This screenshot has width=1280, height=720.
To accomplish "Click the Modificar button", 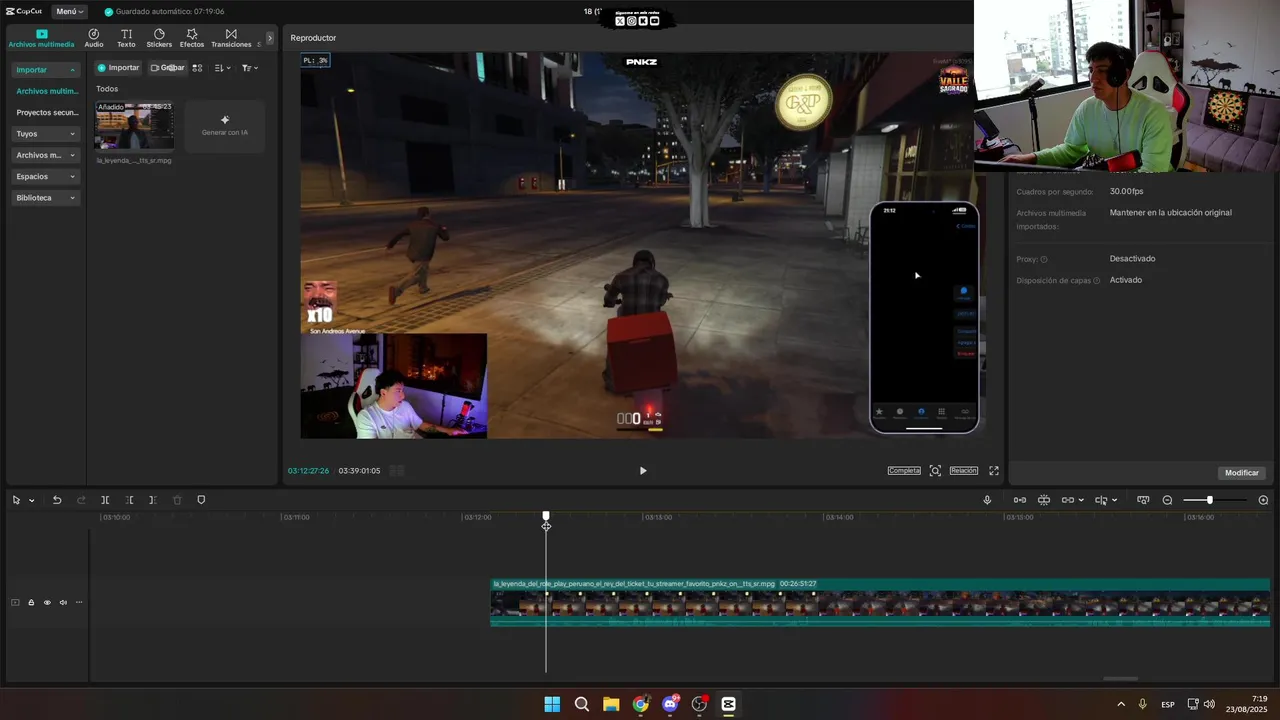I will point(1242,473).
